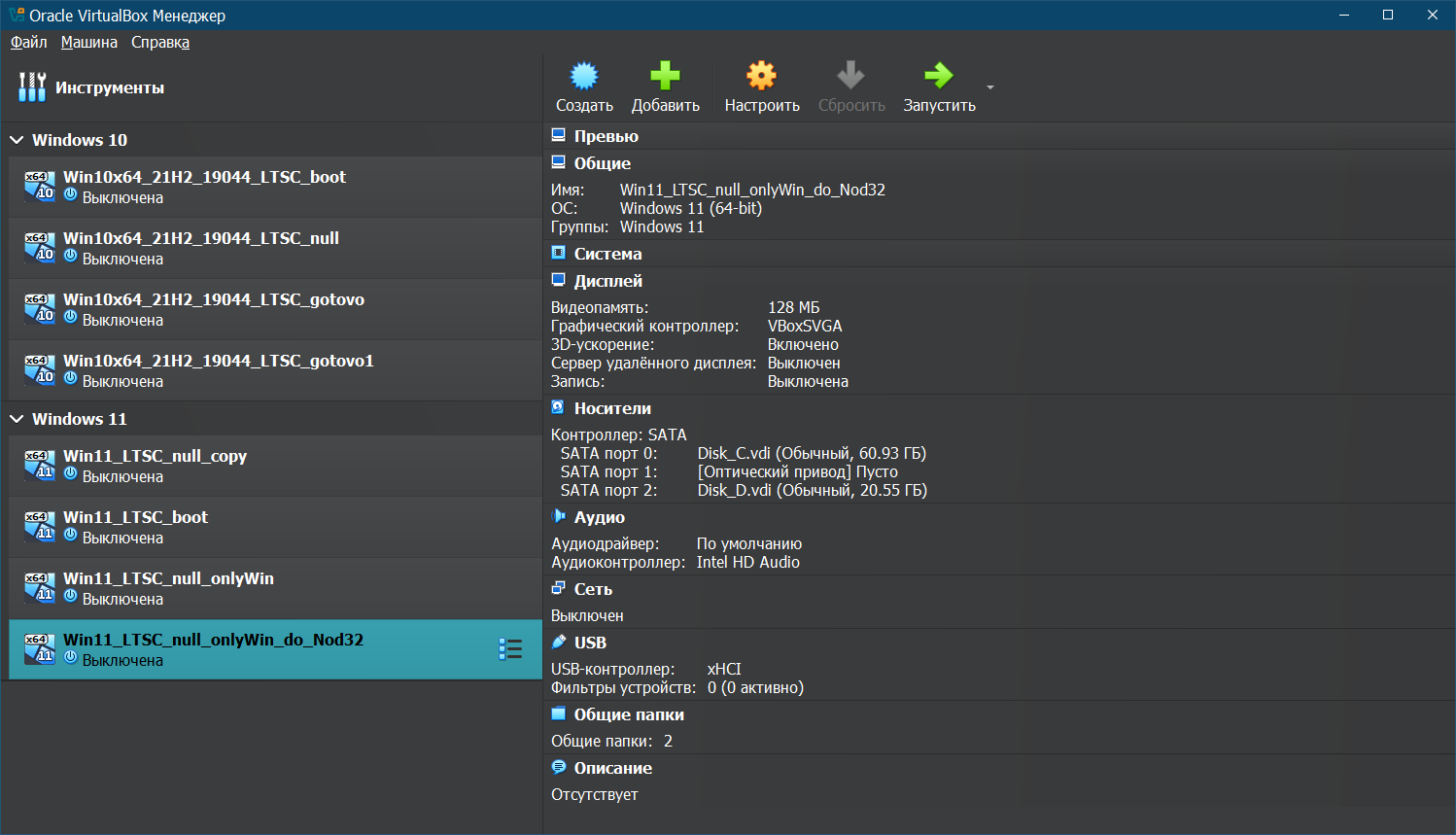Click the Общие папки folder icon
This screenshot has width=1456, height=835.
coord(558,713)
